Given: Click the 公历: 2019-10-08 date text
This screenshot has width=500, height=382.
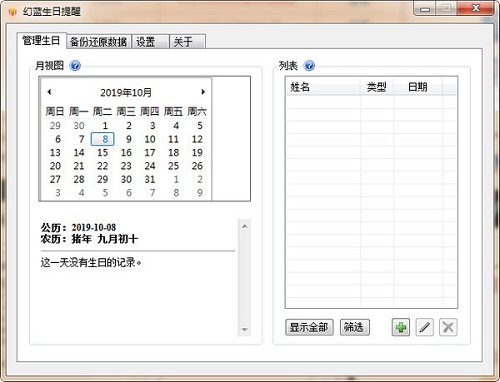Looking at the screenshot, I should click(x=78, y=228).
